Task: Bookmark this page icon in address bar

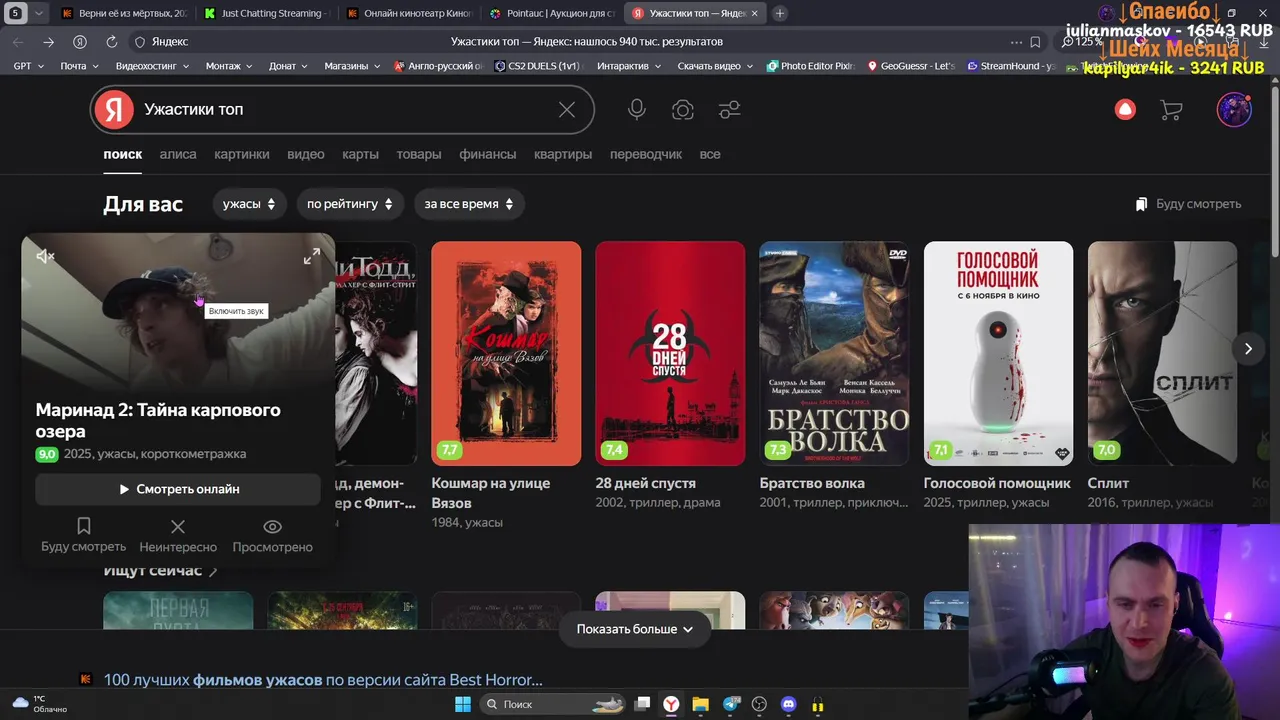Action: point(1035,42)
